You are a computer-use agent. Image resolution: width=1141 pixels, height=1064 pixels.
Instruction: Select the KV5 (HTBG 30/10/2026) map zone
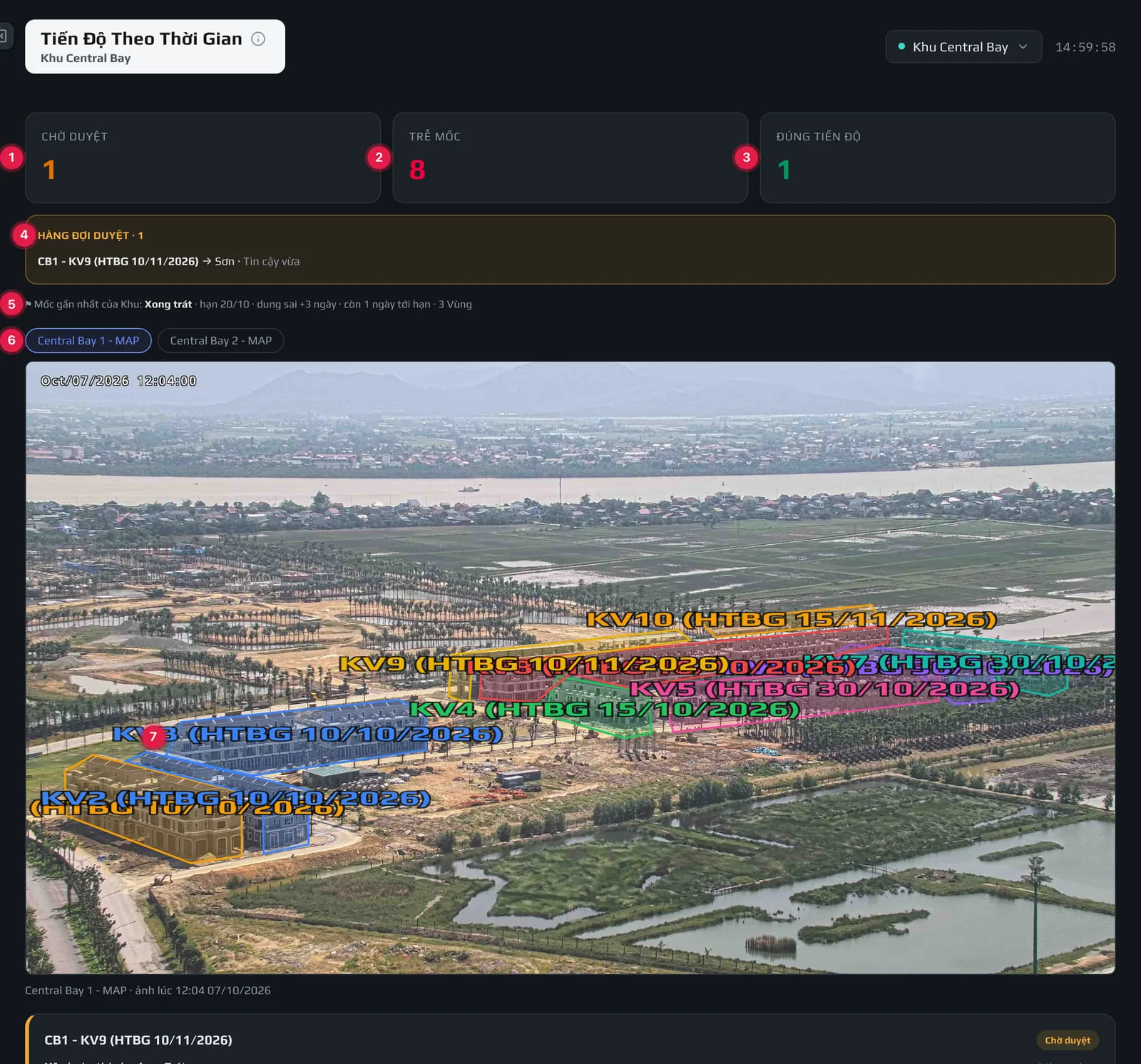[824, 689]
